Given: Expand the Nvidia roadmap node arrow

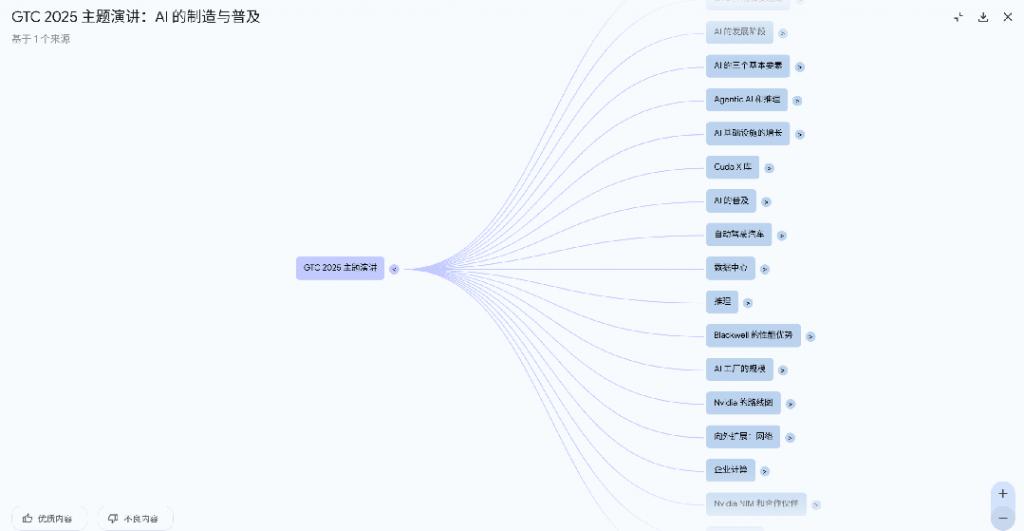Looking at the screenshot, I should 790,404.
